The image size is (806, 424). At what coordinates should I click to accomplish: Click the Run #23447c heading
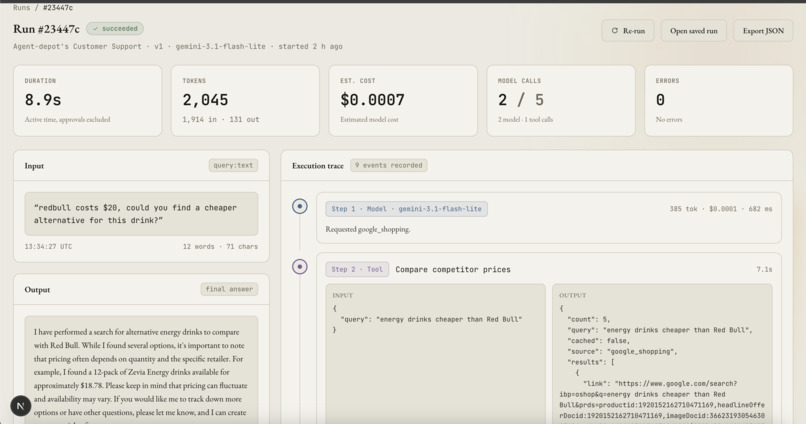tap(46, 29)
